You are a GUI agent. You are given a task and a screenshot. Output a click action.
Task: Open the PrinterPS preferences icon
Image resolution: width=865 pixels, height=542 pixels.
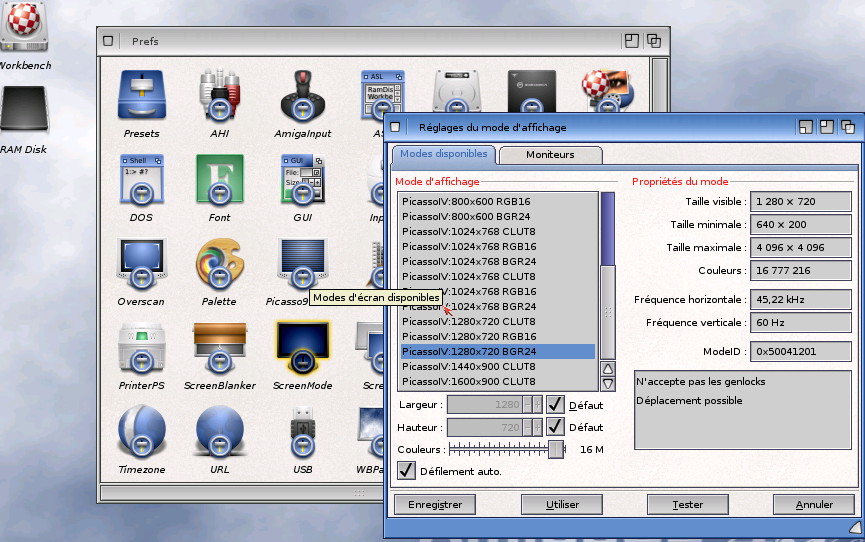click(x=142, y=347)
